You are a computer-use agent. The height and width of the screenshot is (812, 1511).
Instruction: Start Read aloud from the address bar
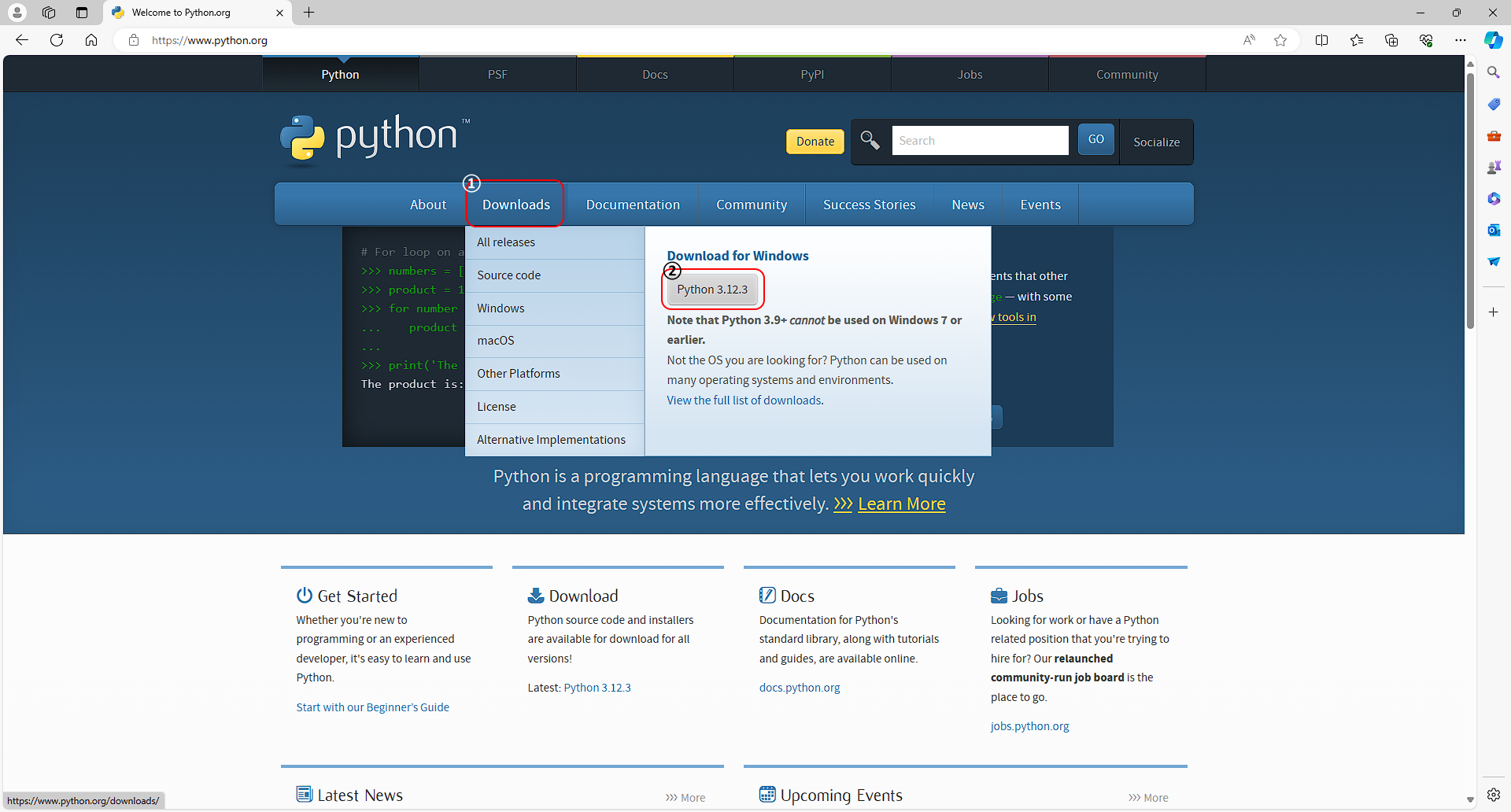pyautogui.click(x=1250, y=40)
